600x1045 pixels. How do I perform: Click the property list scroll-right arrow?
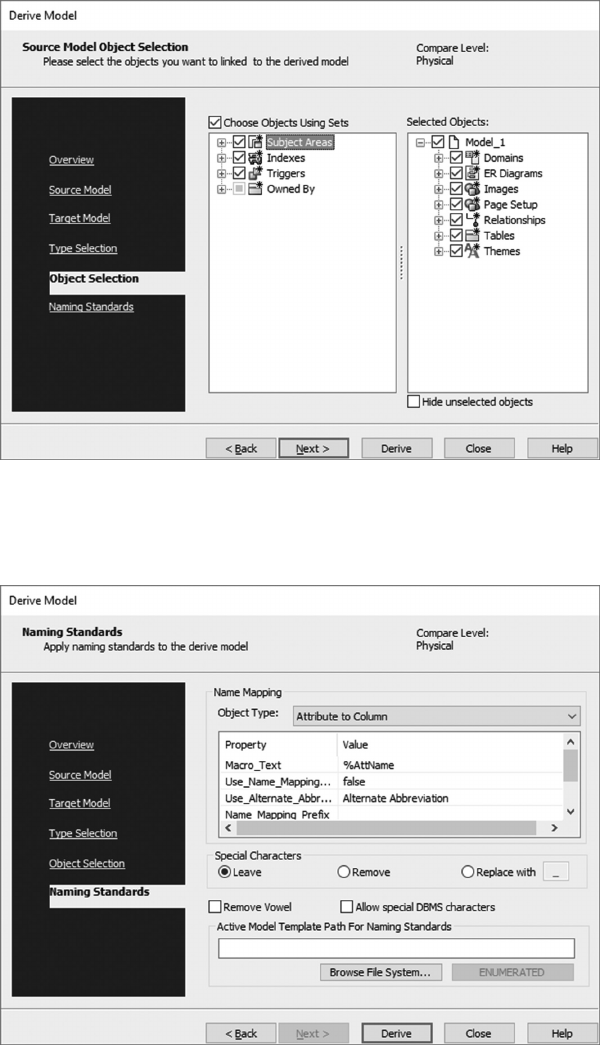pos(554,828)
